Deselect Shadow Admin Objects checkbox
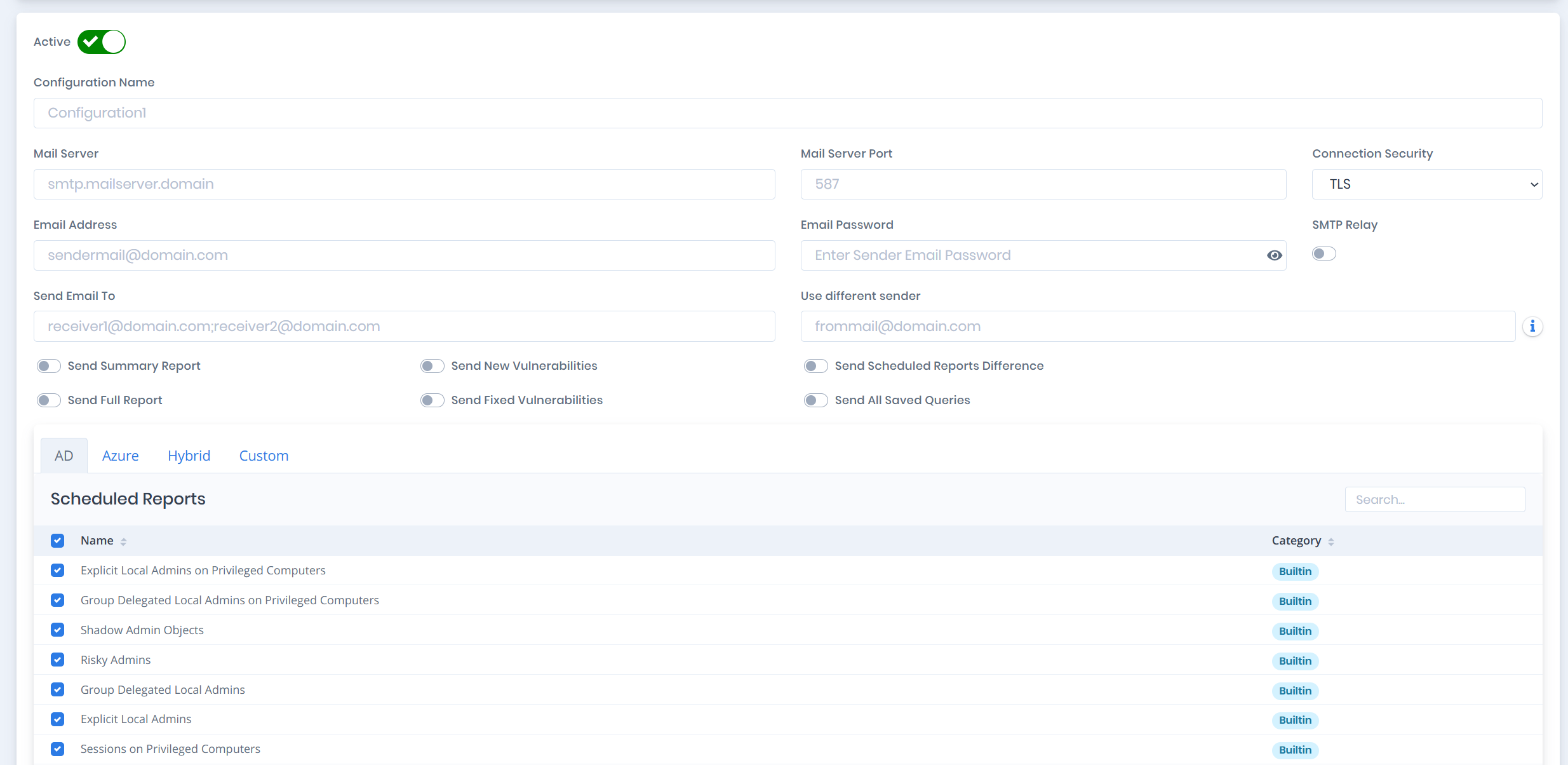The image size is (1568, 765). (x=57, y=630)
